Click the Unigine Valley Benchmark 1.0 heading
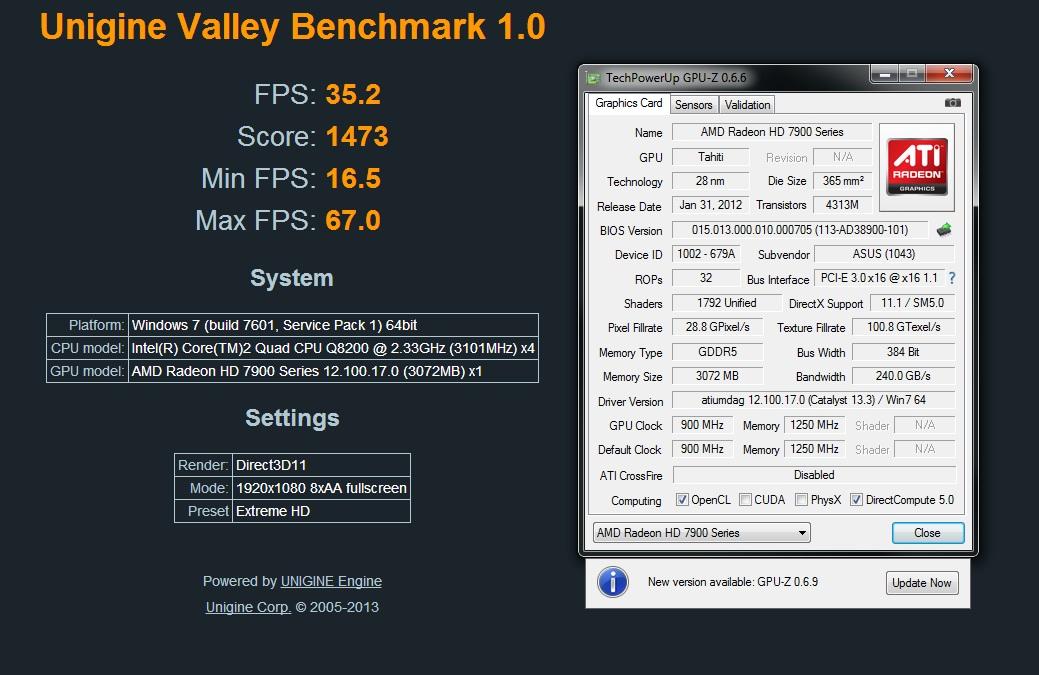Image resolution: width=1039 pixels, height=675 pixels. pyautogui.click(x=292, y=27)
